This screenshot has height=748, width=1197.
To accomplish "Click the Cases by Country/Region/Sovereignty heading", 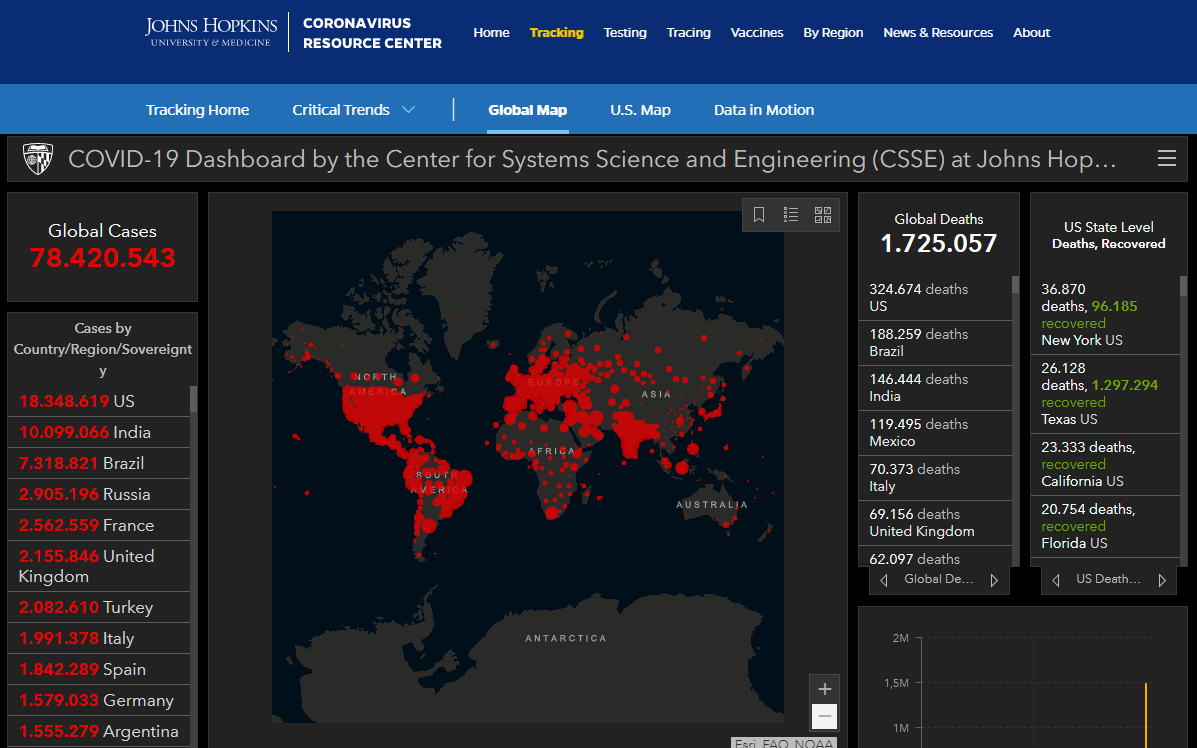I will coord(103,350).
